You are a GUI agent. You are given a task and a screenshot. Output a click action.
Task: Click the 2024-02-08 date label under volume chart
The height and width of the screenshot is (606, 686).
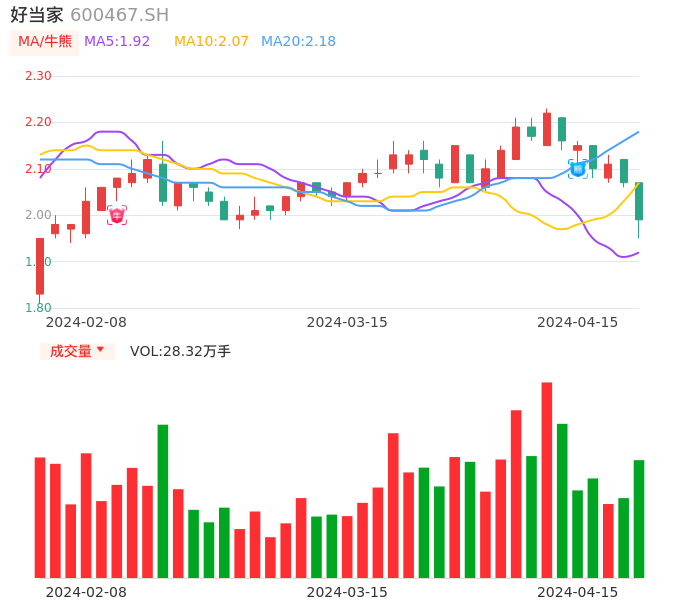(86, 592)
